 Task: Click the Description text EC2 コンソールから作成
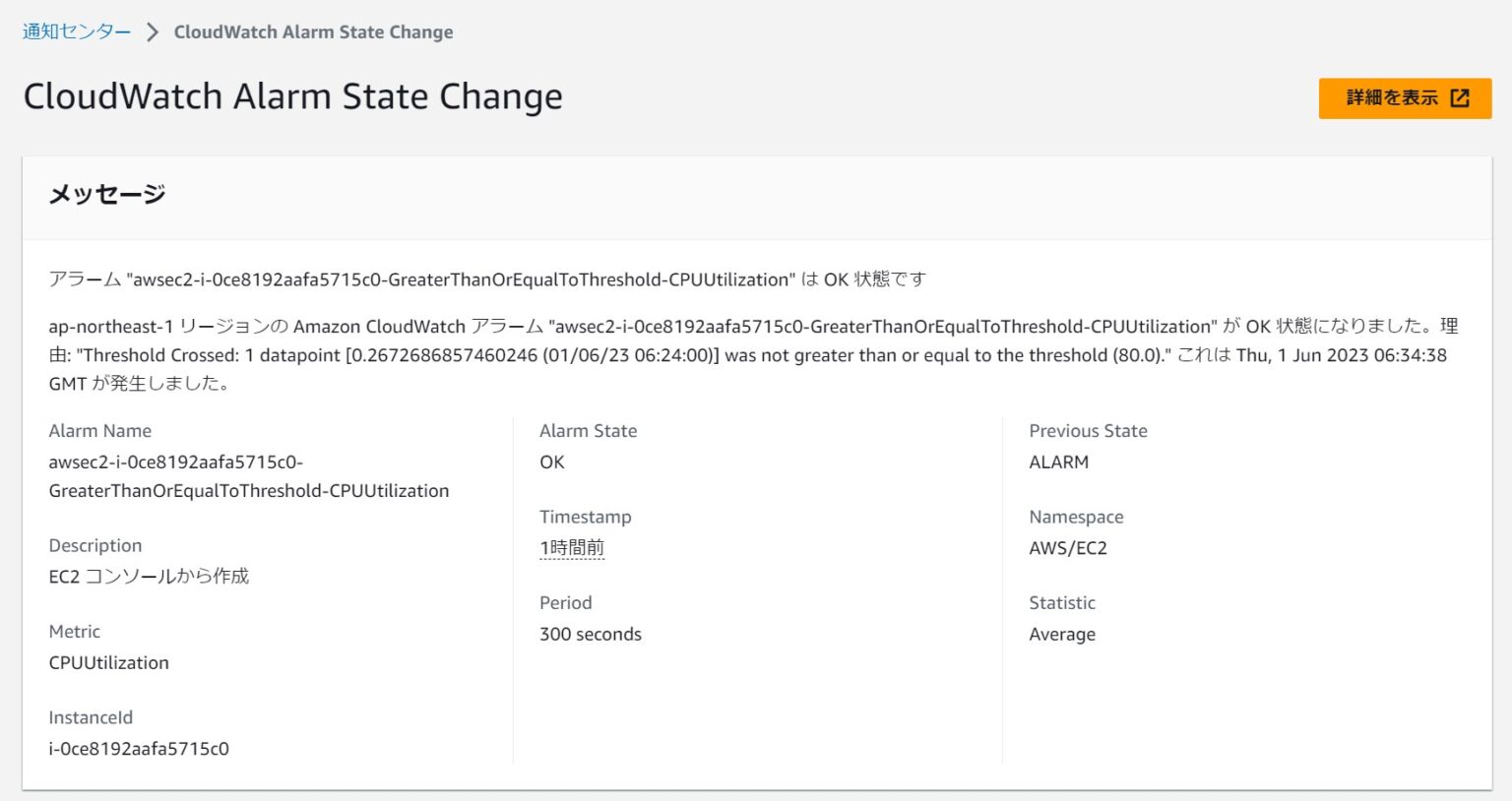point(149,576)
